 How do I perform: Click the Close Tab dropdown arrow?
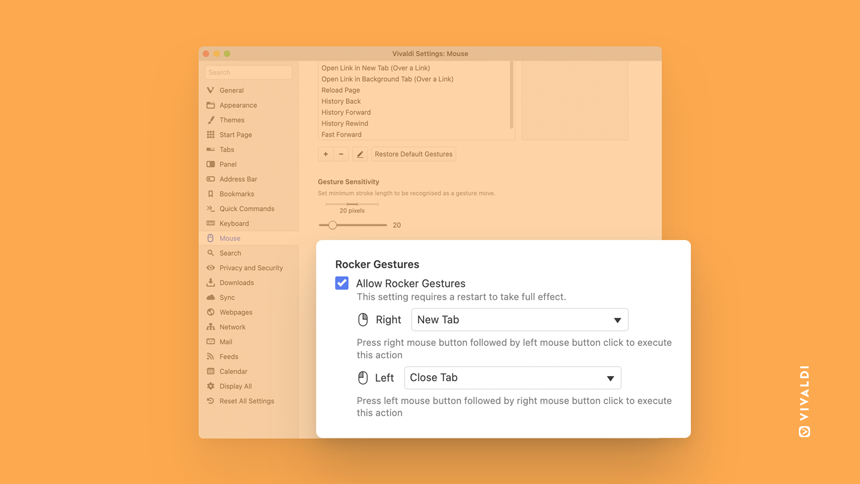tap(610, 378)
